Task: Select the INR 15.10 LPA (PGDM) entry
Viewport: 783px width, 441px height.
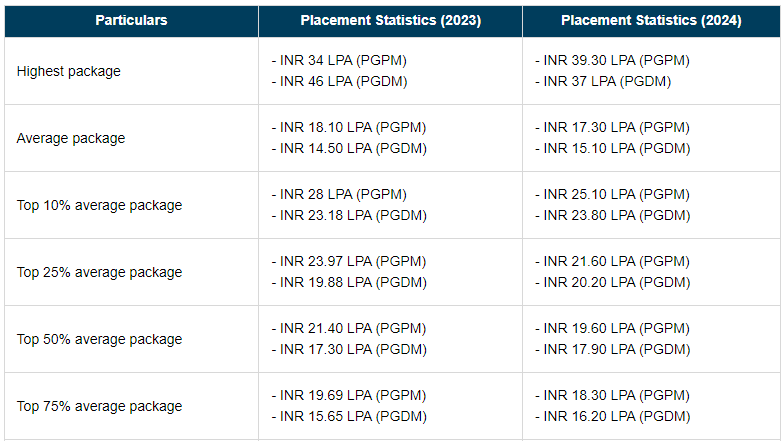Action: [613, 148]
